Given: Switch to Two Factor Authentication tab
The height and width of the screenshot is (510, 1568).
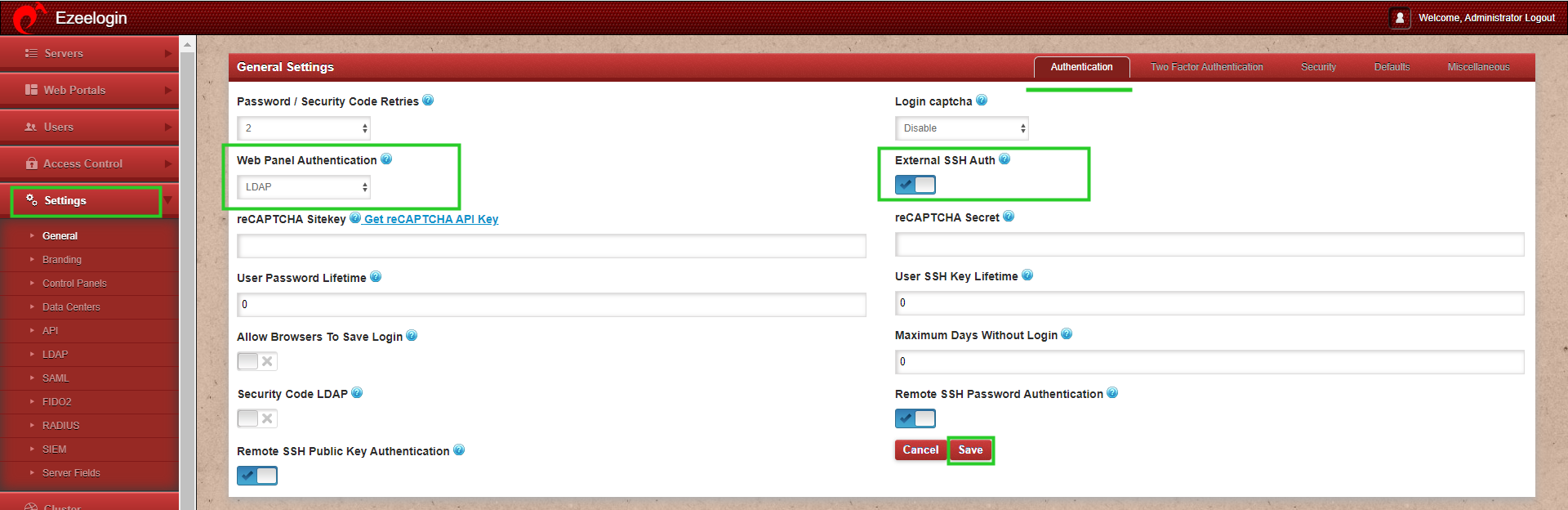Looking at the screenshot, I should (x=1206, y=67).
